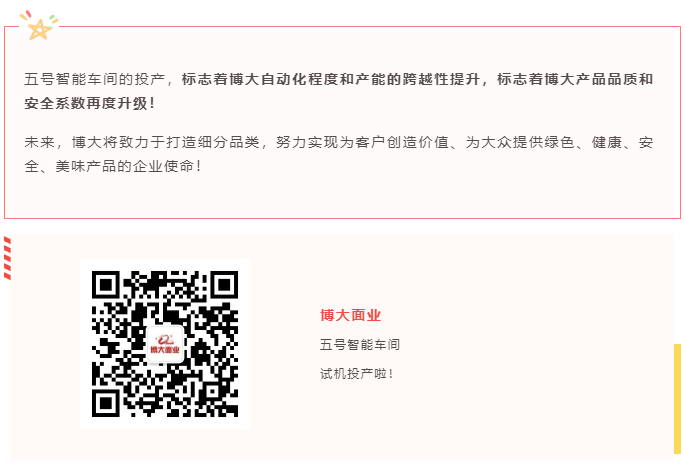Image resolution: width=685 pixels, height=466 pixels.
Task: Click the red spark left of star
Action: (x=28, y=14)
